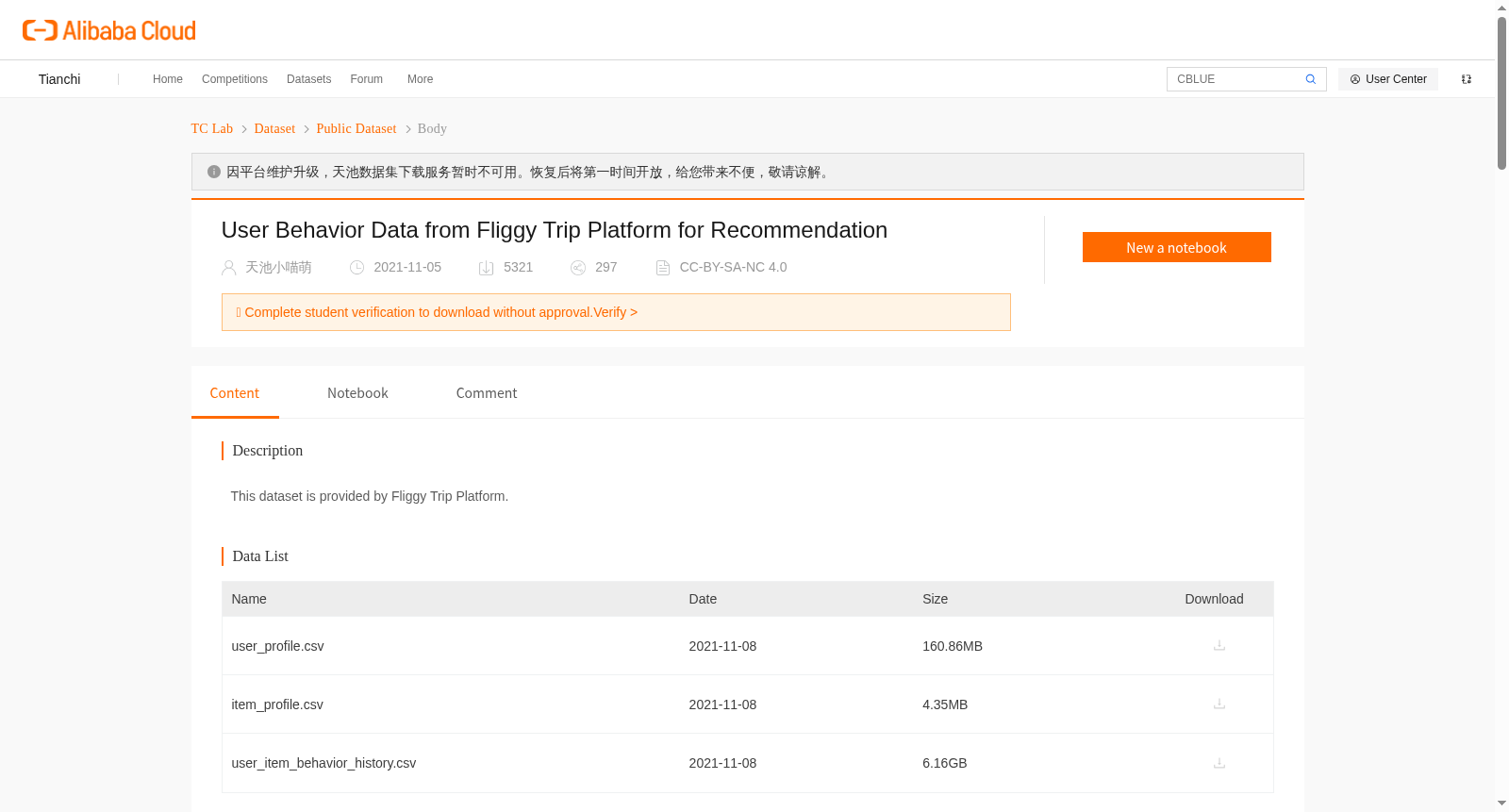Switch to the Content tab

coord(235,393)
